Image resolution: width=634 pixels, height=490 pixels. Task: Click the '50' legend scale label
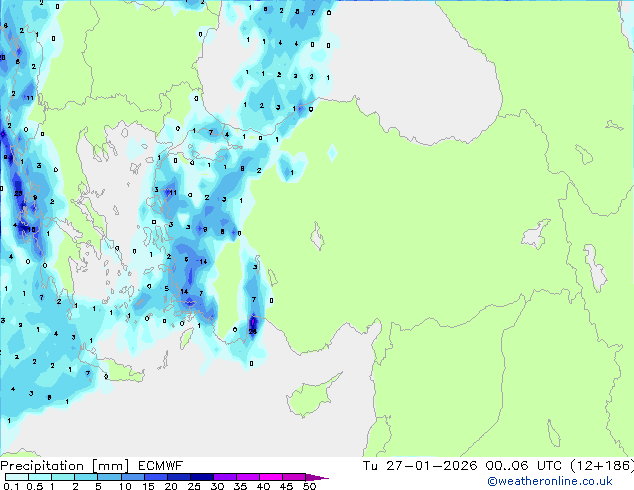tap(309, 486)
